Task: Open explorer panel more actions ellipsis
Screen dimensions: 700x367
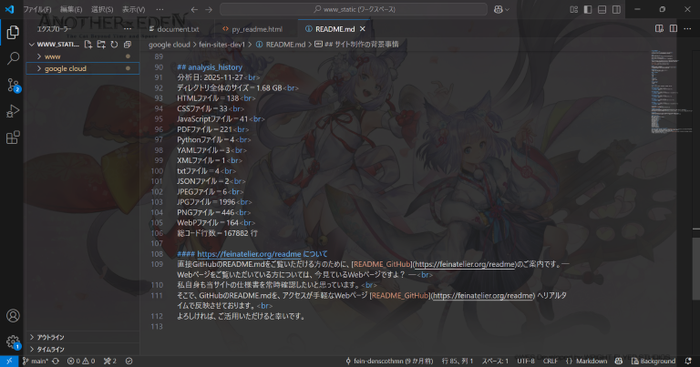Action: click(127, 29)
